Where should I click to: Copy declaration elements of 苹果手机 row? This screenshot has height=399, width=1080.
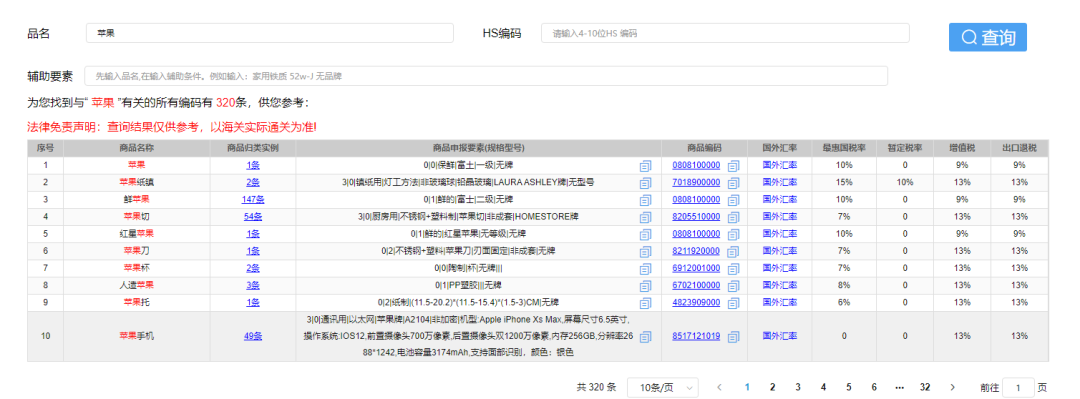pos(645,337)
